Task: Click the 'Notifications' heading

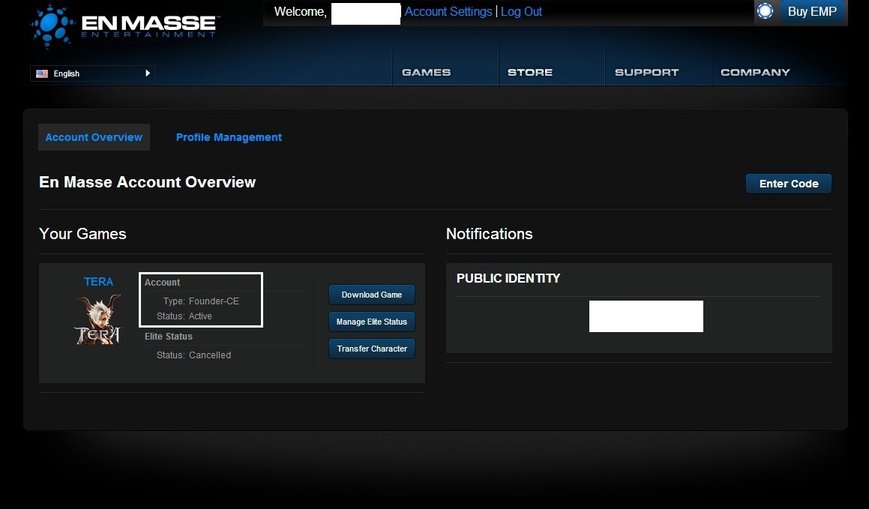Action: [489, 234]
